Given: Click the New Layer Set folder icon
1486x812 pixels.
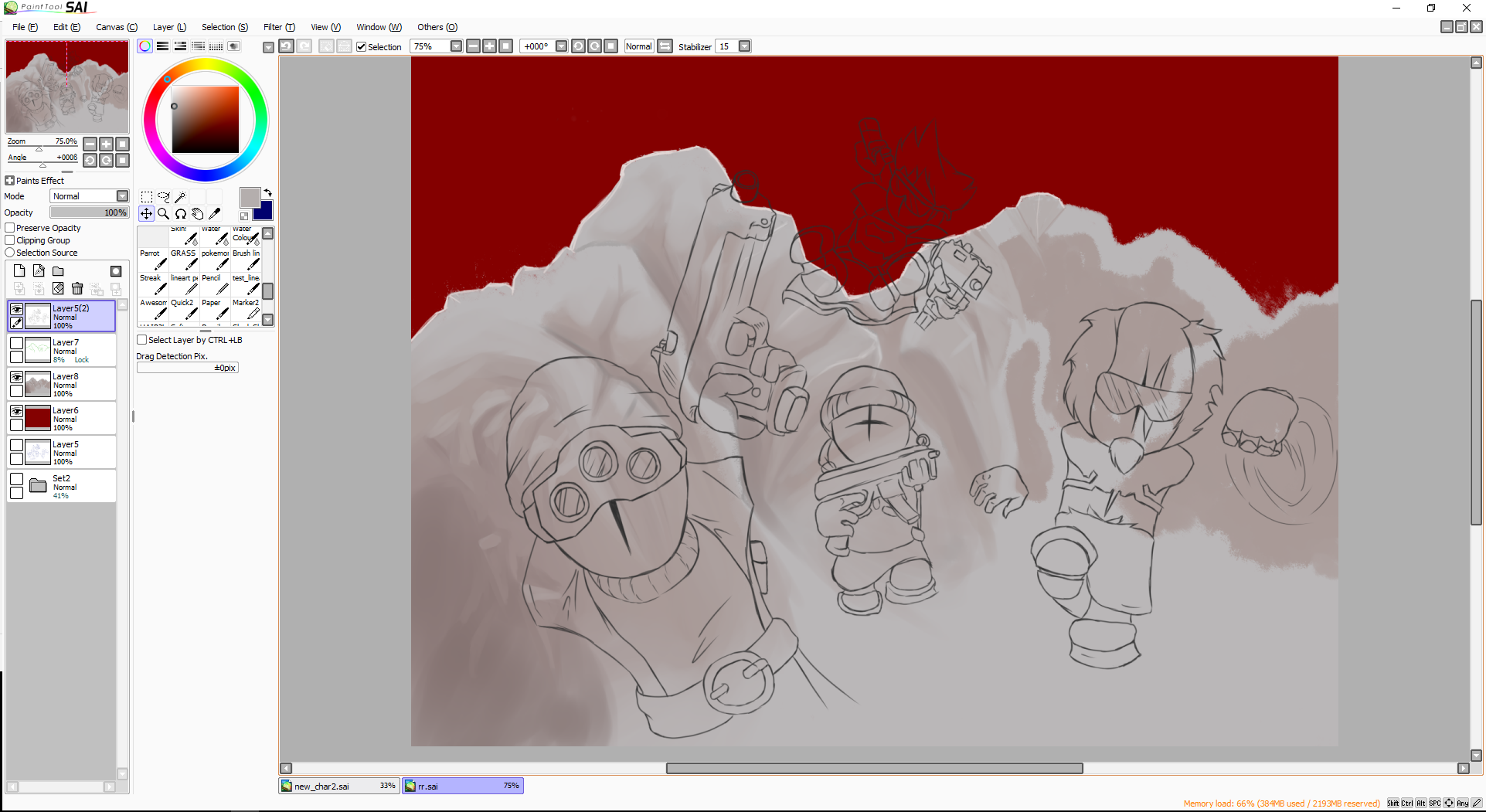Looking at the screenshot, I should click(x=58, y=270).
